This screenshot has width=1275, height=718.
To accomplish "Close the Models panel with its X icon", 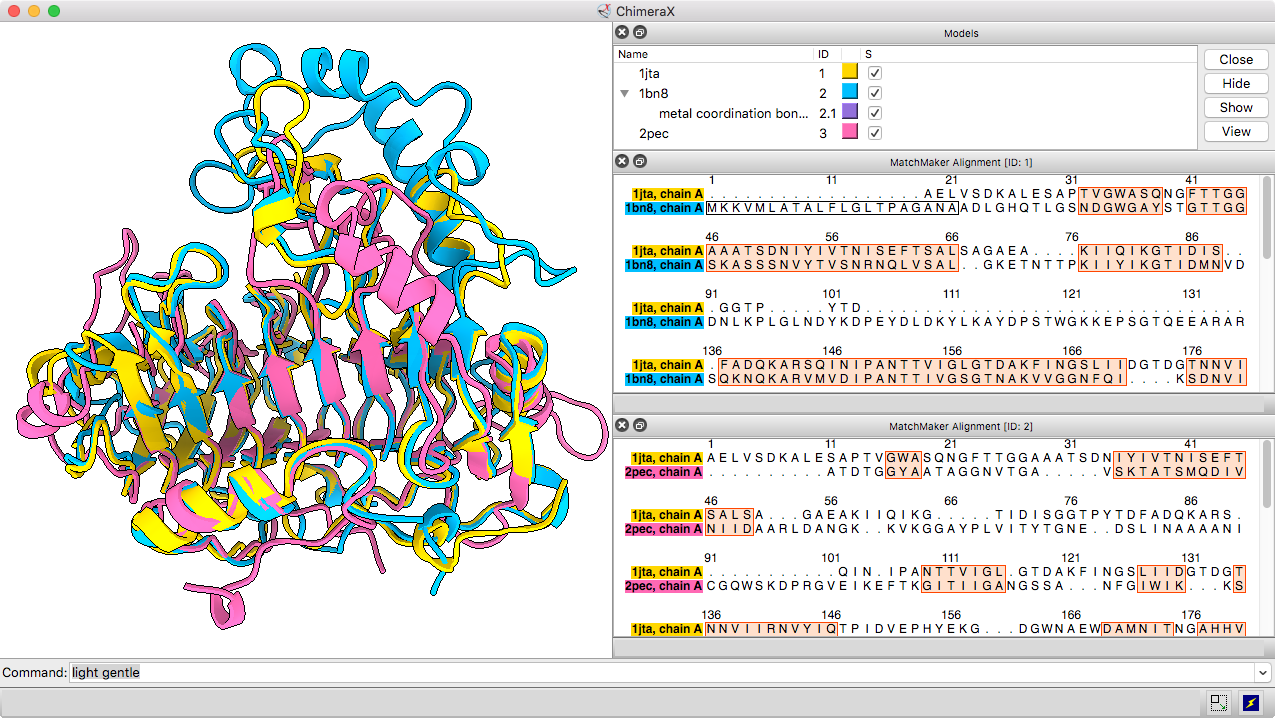I will click(622, 32).
